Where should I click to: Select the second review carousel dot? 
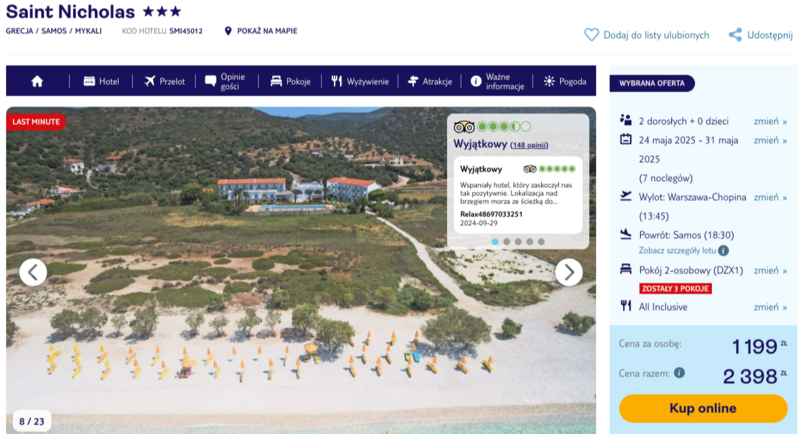pyautogui.click(x=507, y=242)
